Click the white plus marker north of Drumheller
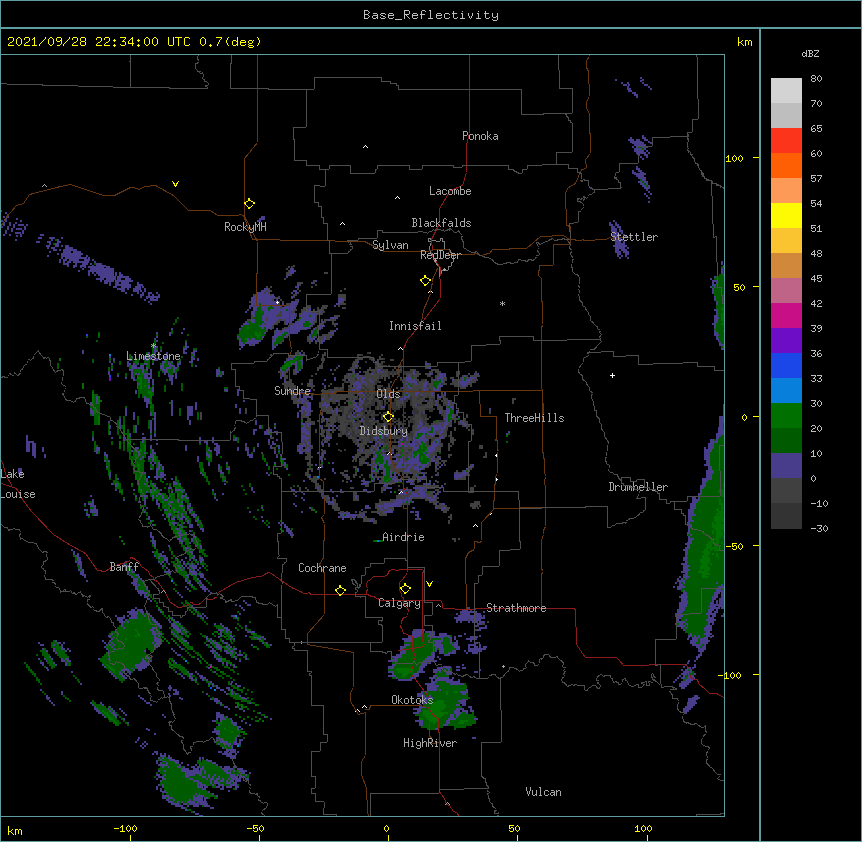The width and height of the screenshot is (862, 842). coord(612,375)
